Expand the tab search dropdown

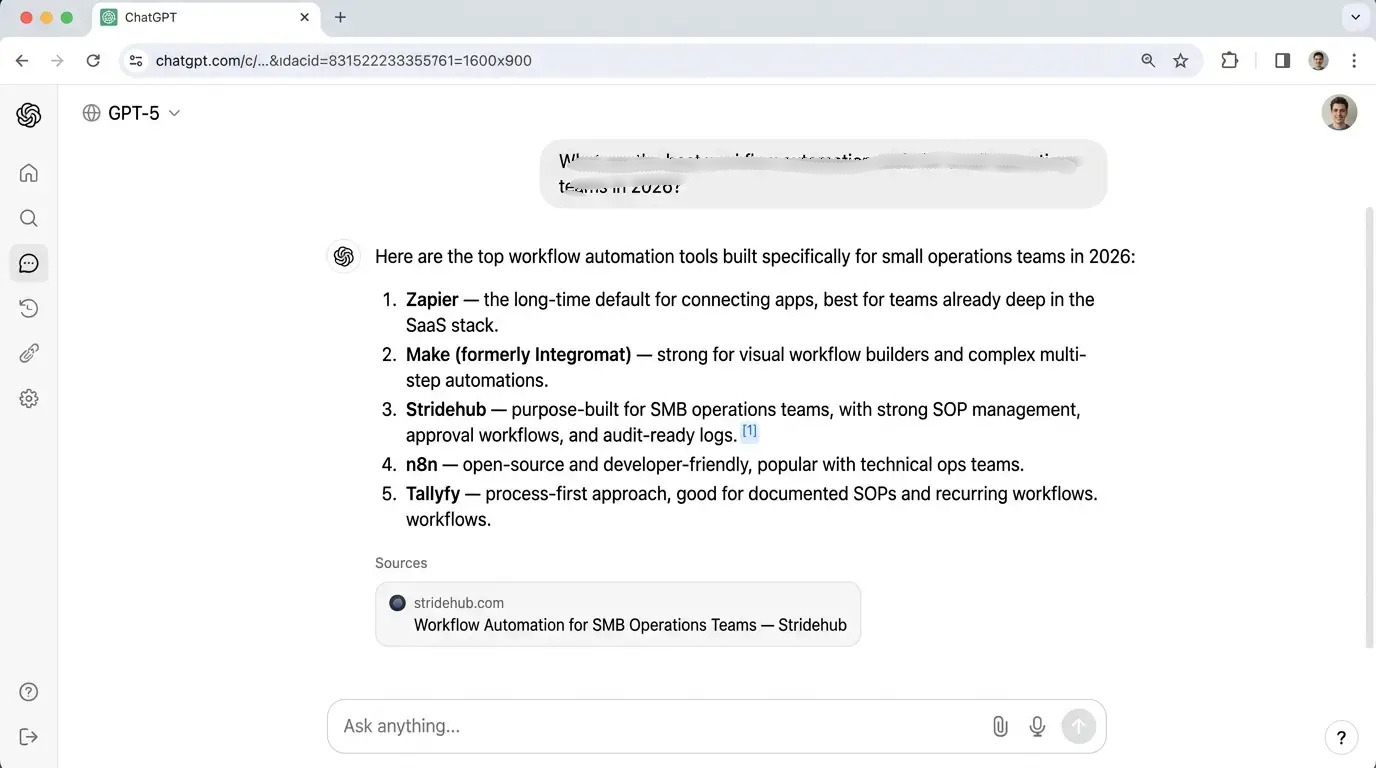click(1354, 18)
